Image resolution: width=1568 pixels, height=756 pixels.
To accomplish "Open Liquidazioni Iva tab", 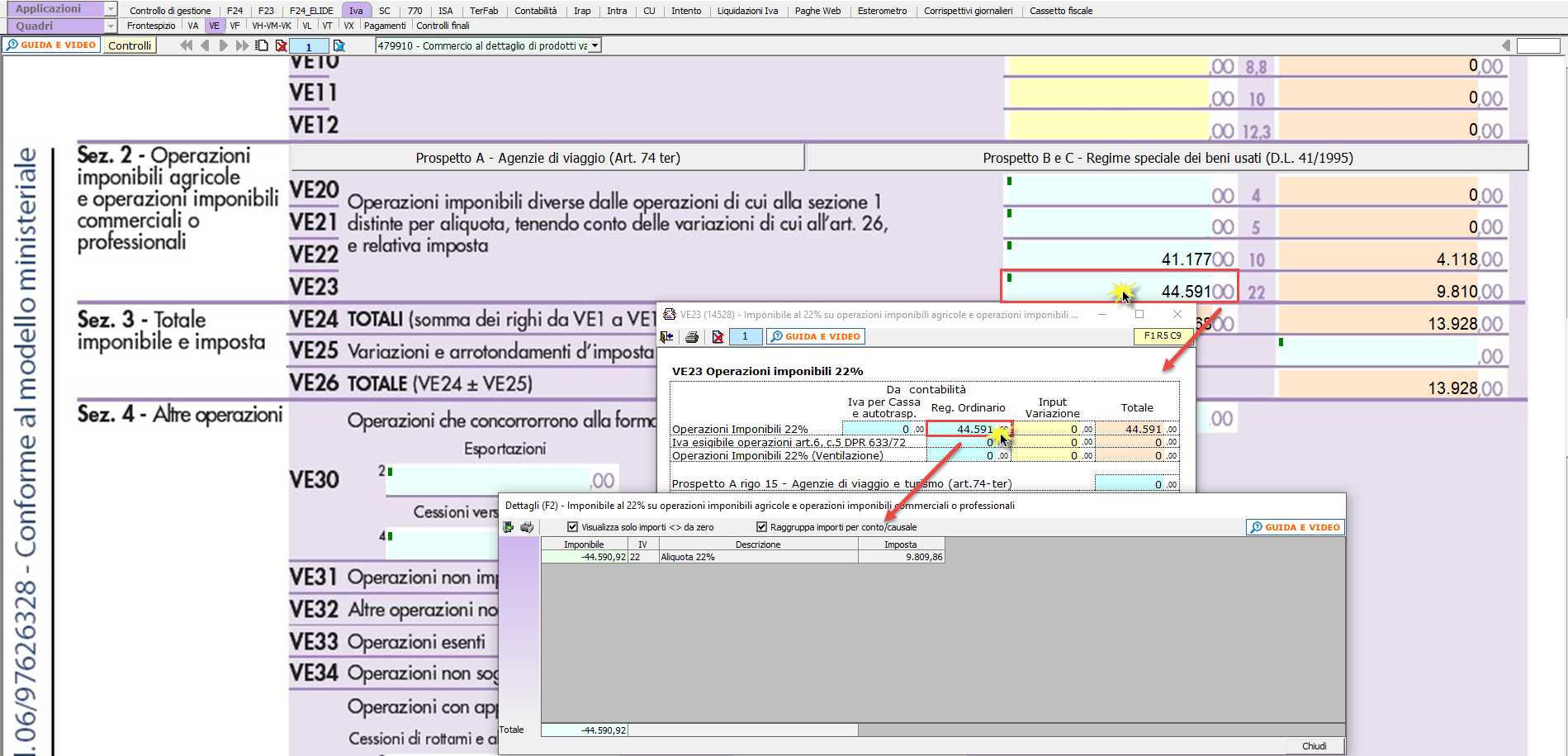I will 747,11.
